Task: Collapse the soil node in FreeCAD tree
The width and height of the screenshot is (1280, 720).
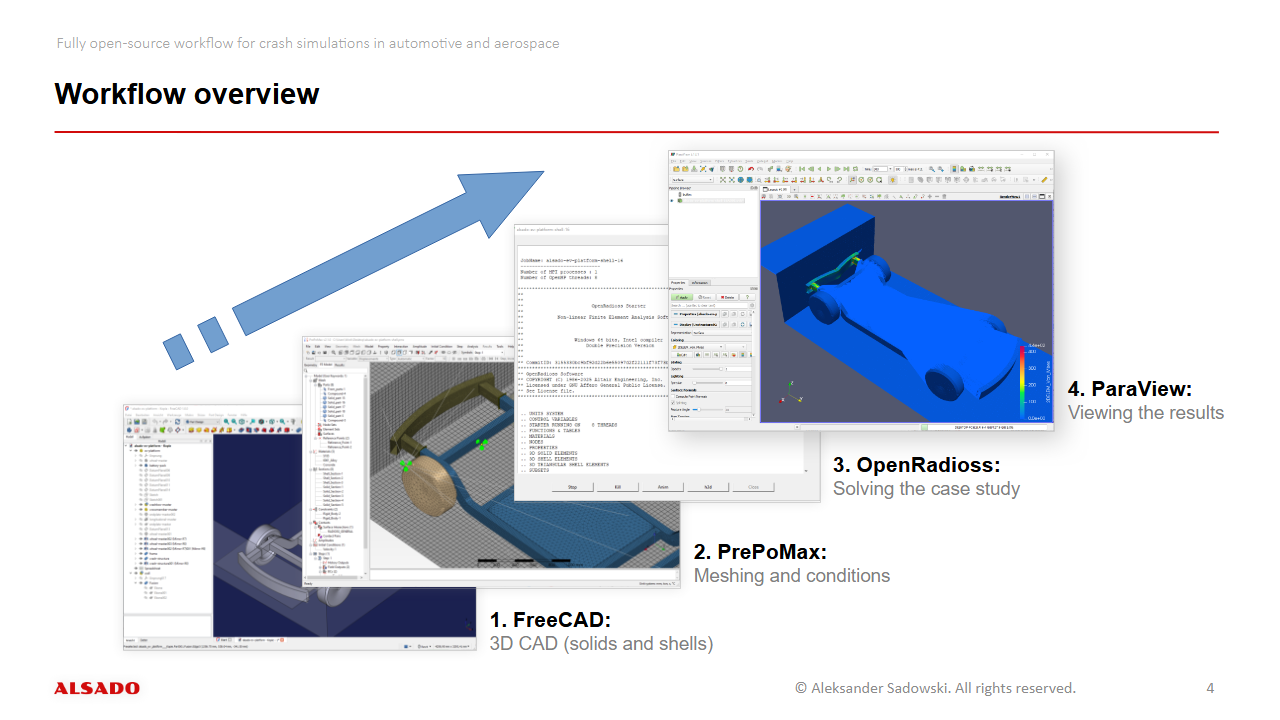Action: pos(131,573)
